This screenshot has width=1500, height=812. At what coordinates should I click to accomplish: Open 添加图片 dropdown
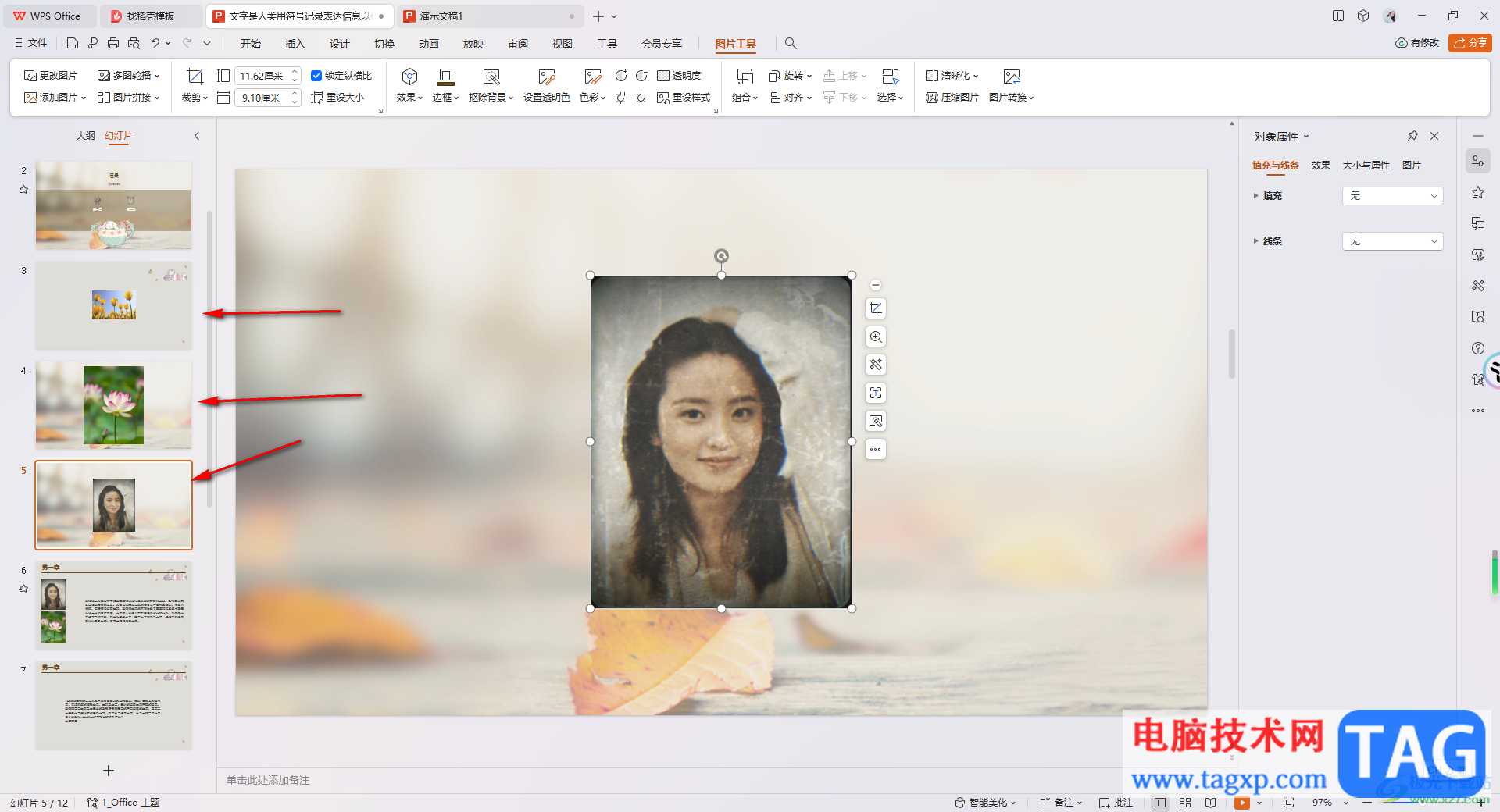click(55, 98)
